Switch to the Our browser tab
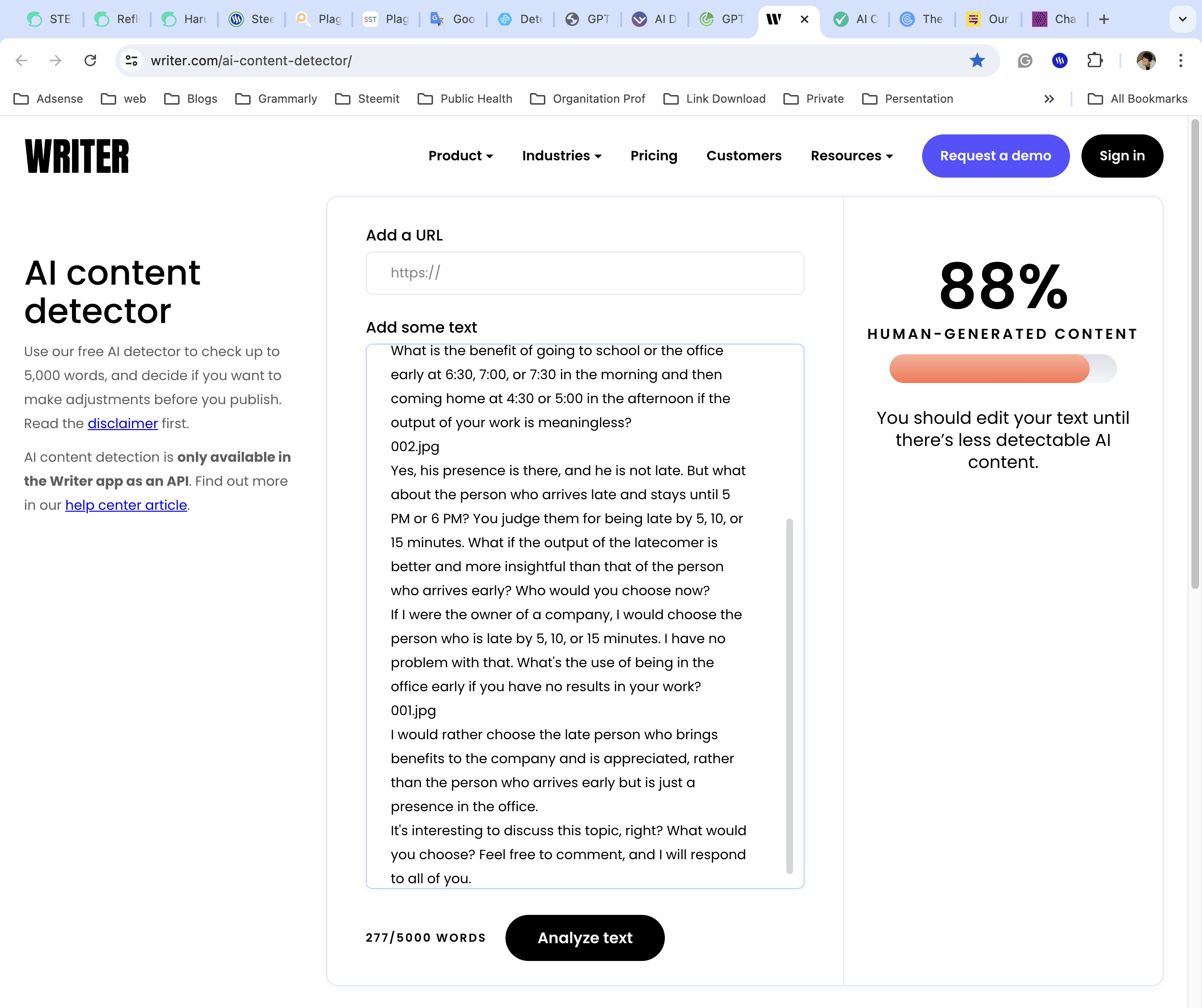Screen dimensions: 1202x1008 tap(988, 20)
